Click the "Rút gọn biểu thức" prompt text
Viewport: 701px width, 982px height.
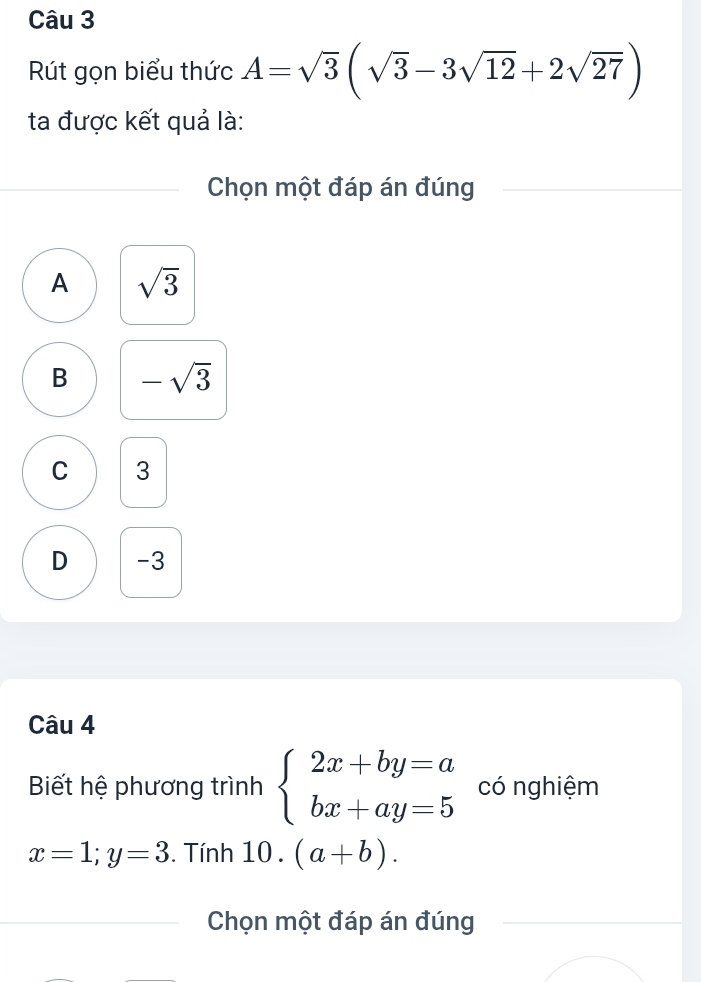[131, 74]
